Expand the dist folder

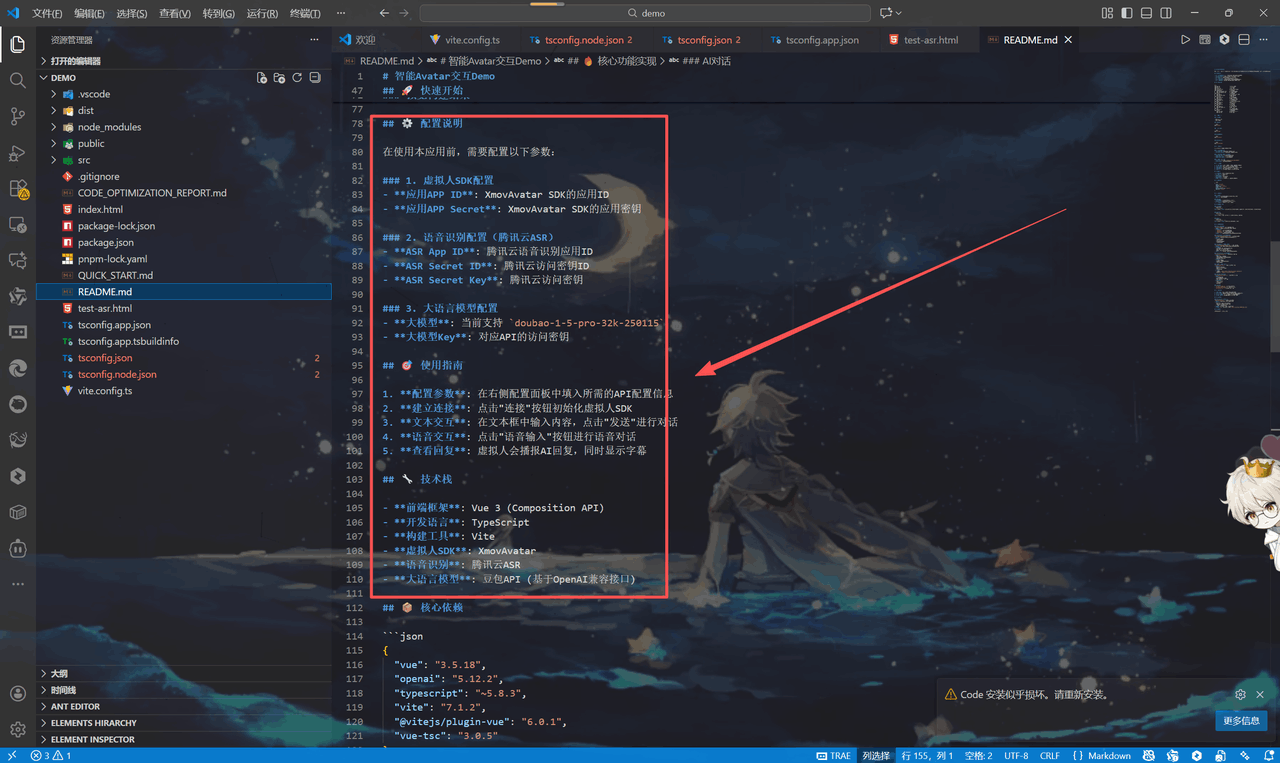click(x=183, y=110)
